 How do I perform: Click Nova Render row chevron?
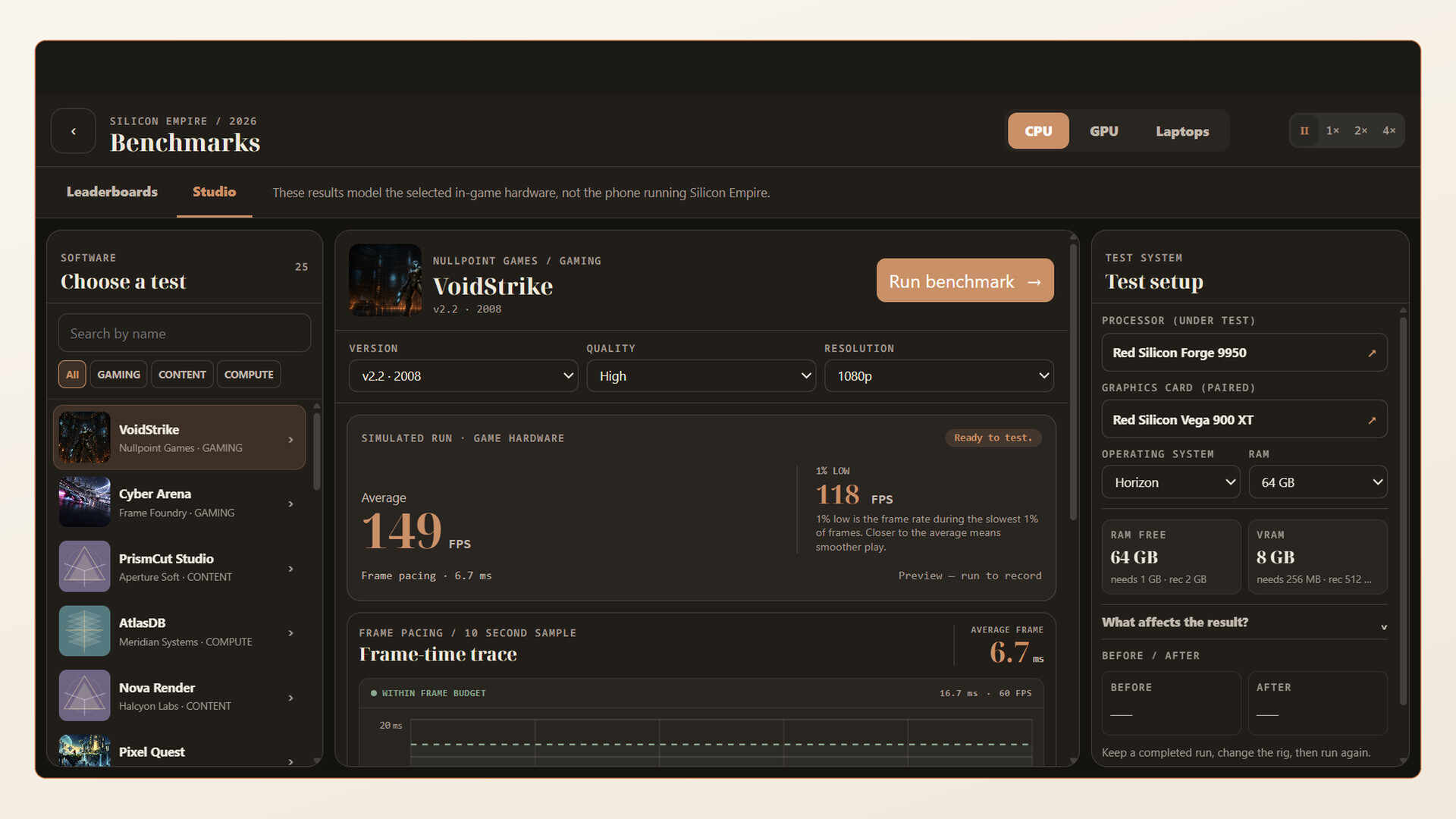click(290, 698)
